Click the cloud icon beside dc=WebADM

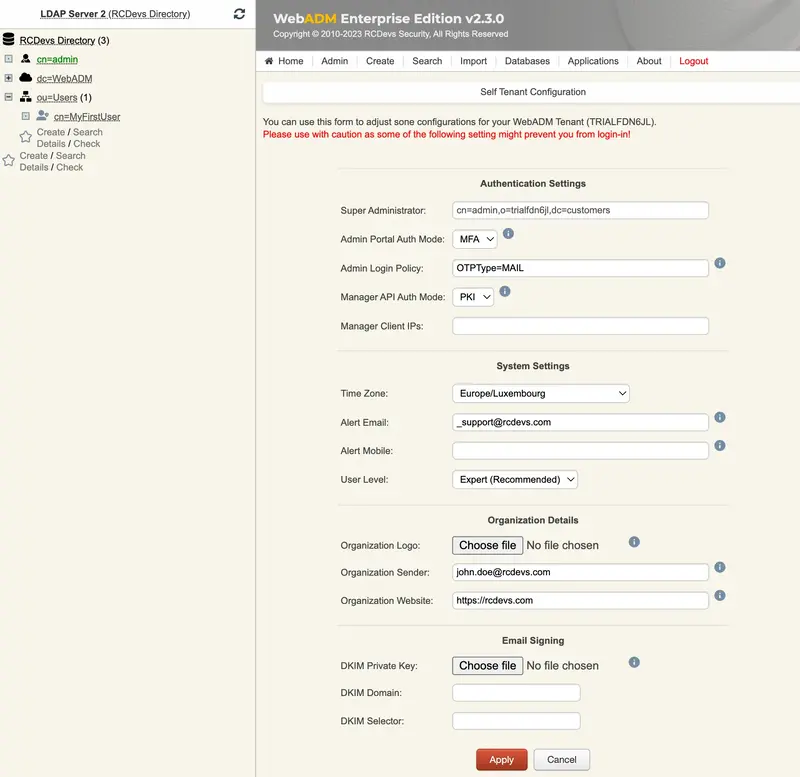[x=26, y=78]
